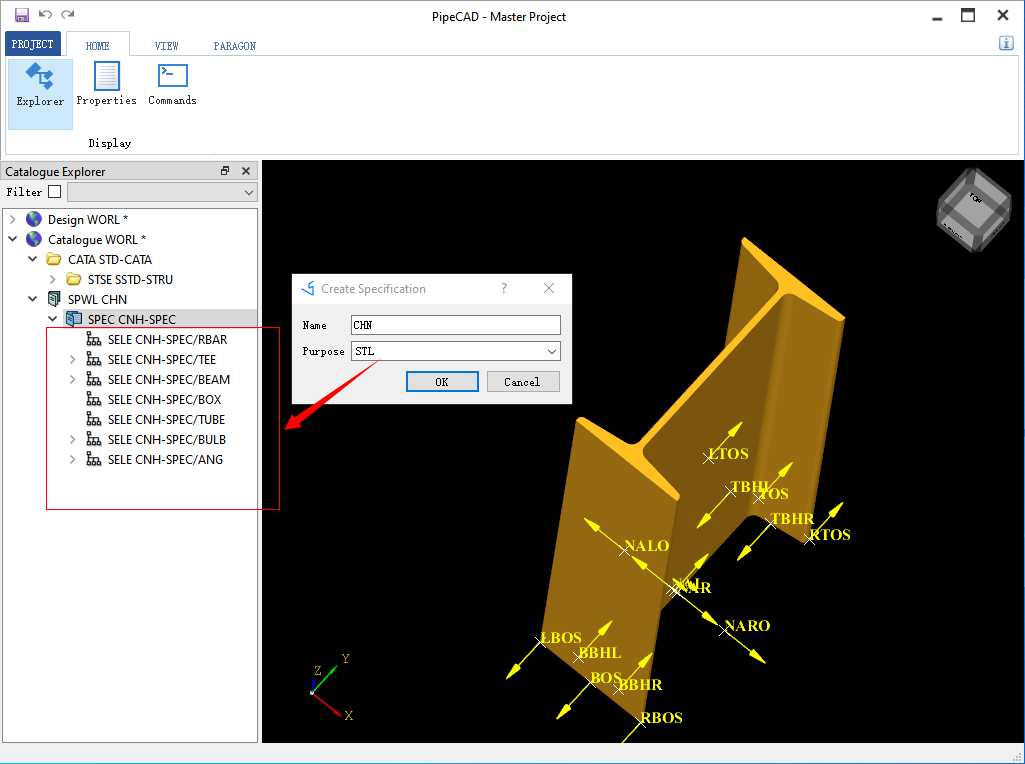Float the Catalogue Explorer panel
1025x764 pixels.
225,171
